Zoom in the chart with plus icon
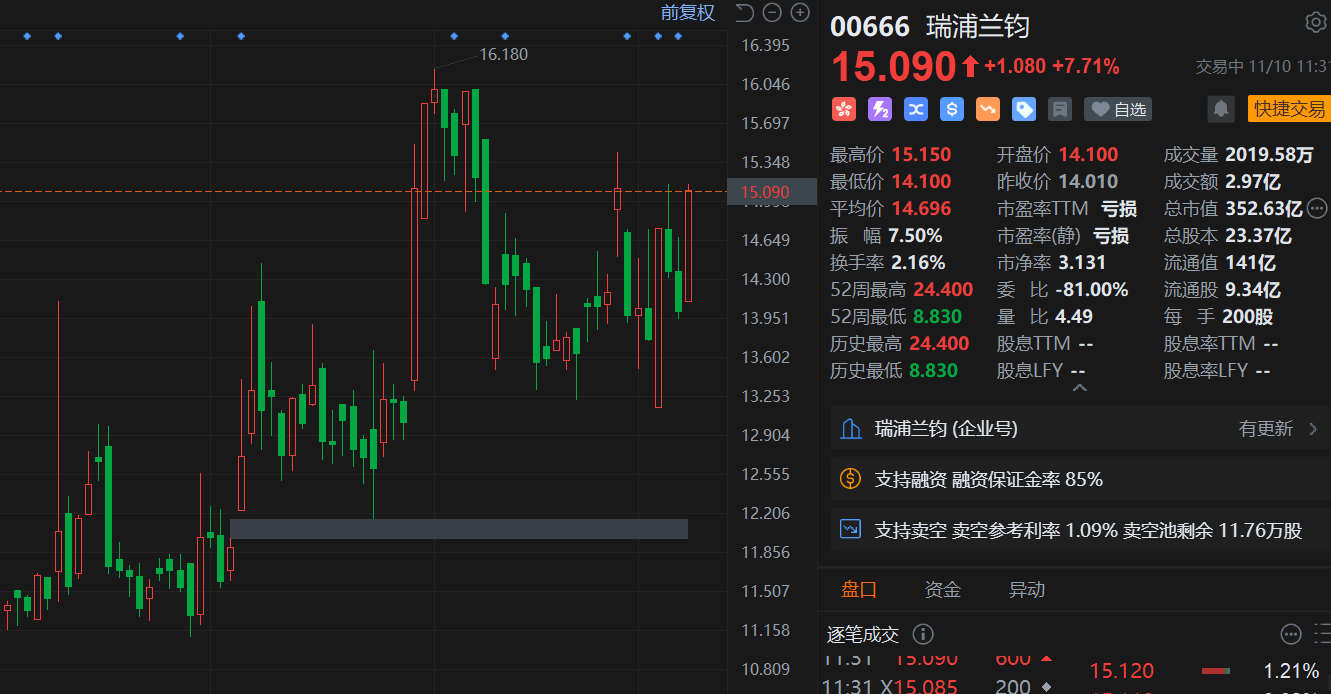This screenshot has height=694, width=1331. coord(800,13)
